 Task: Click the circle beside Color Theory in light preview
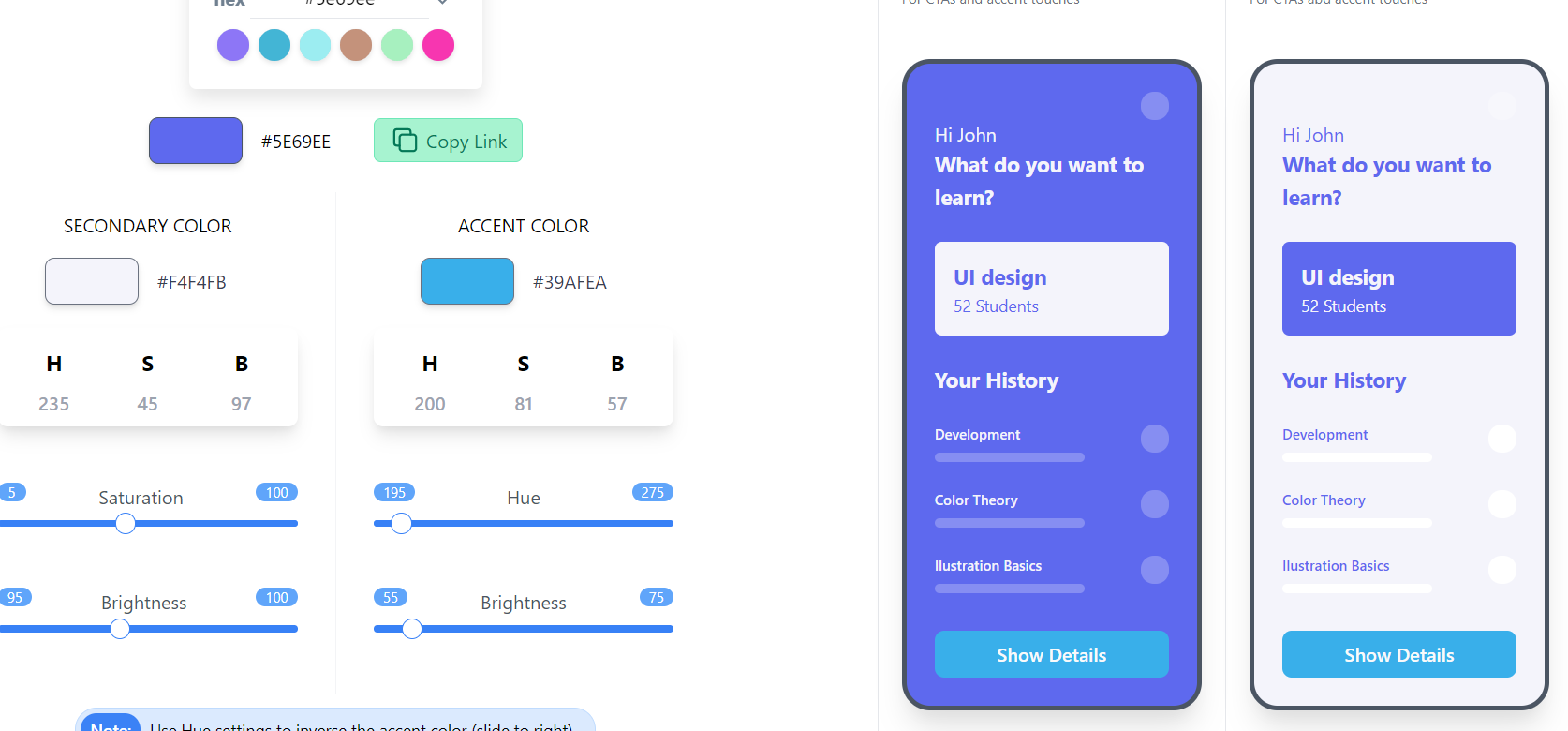tap(1502, 504)
